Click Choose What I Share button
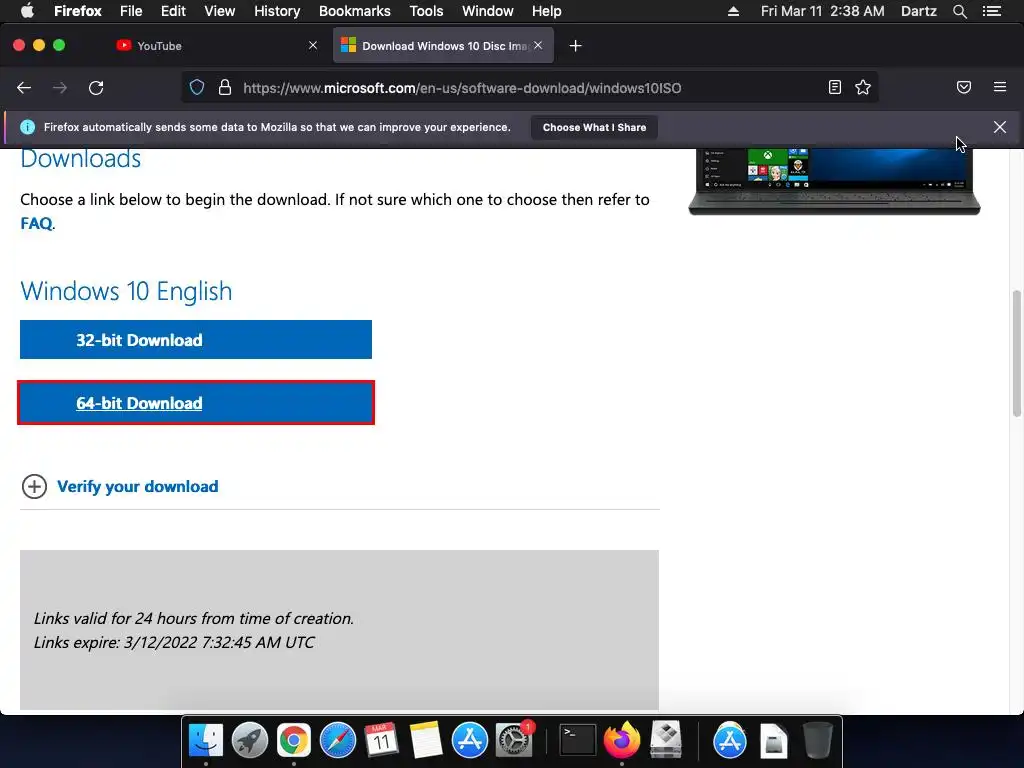This screenshot has height=768, width=1024. pos(594,127)
